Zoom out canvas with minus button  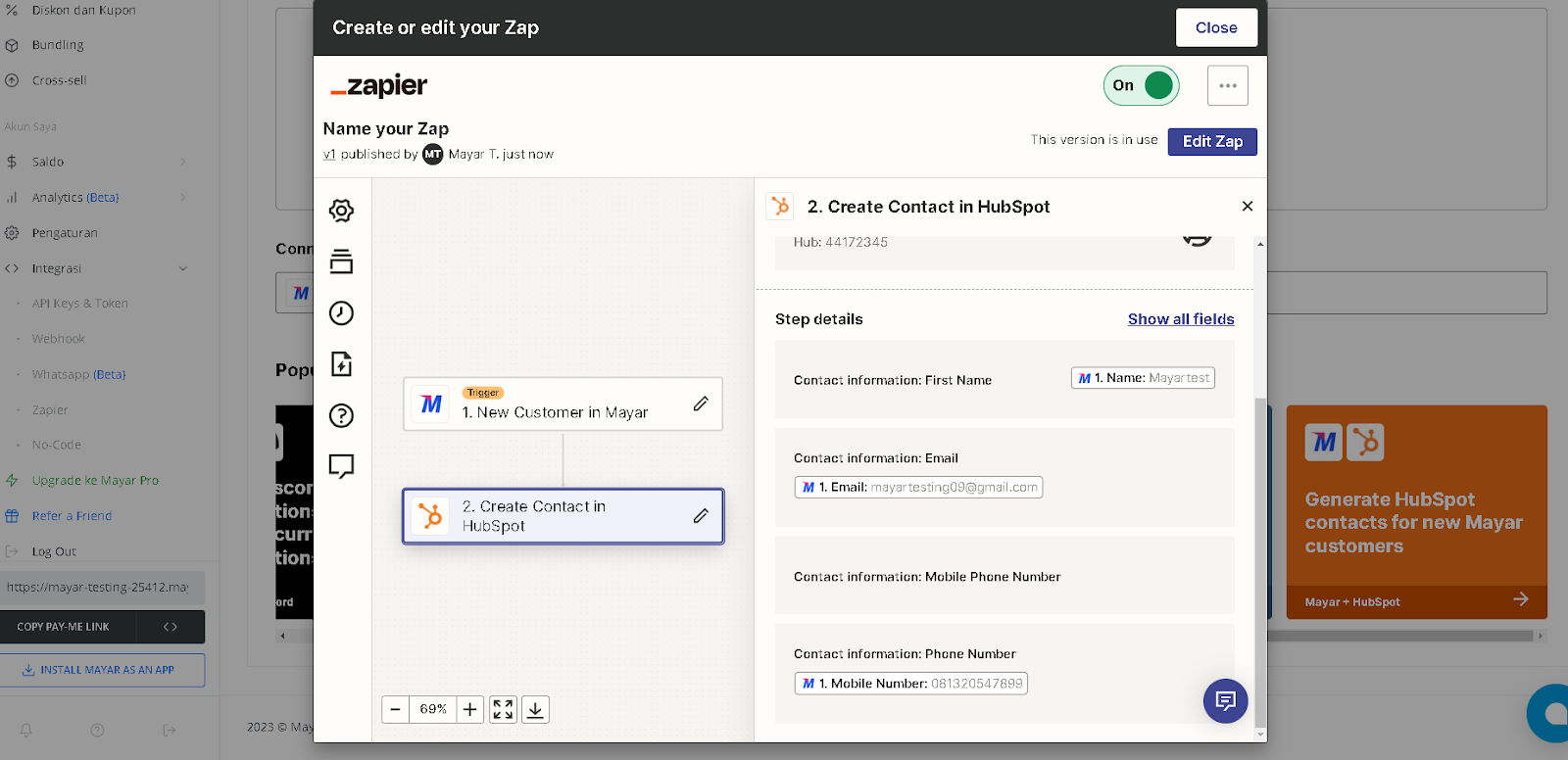coord(395,709)
